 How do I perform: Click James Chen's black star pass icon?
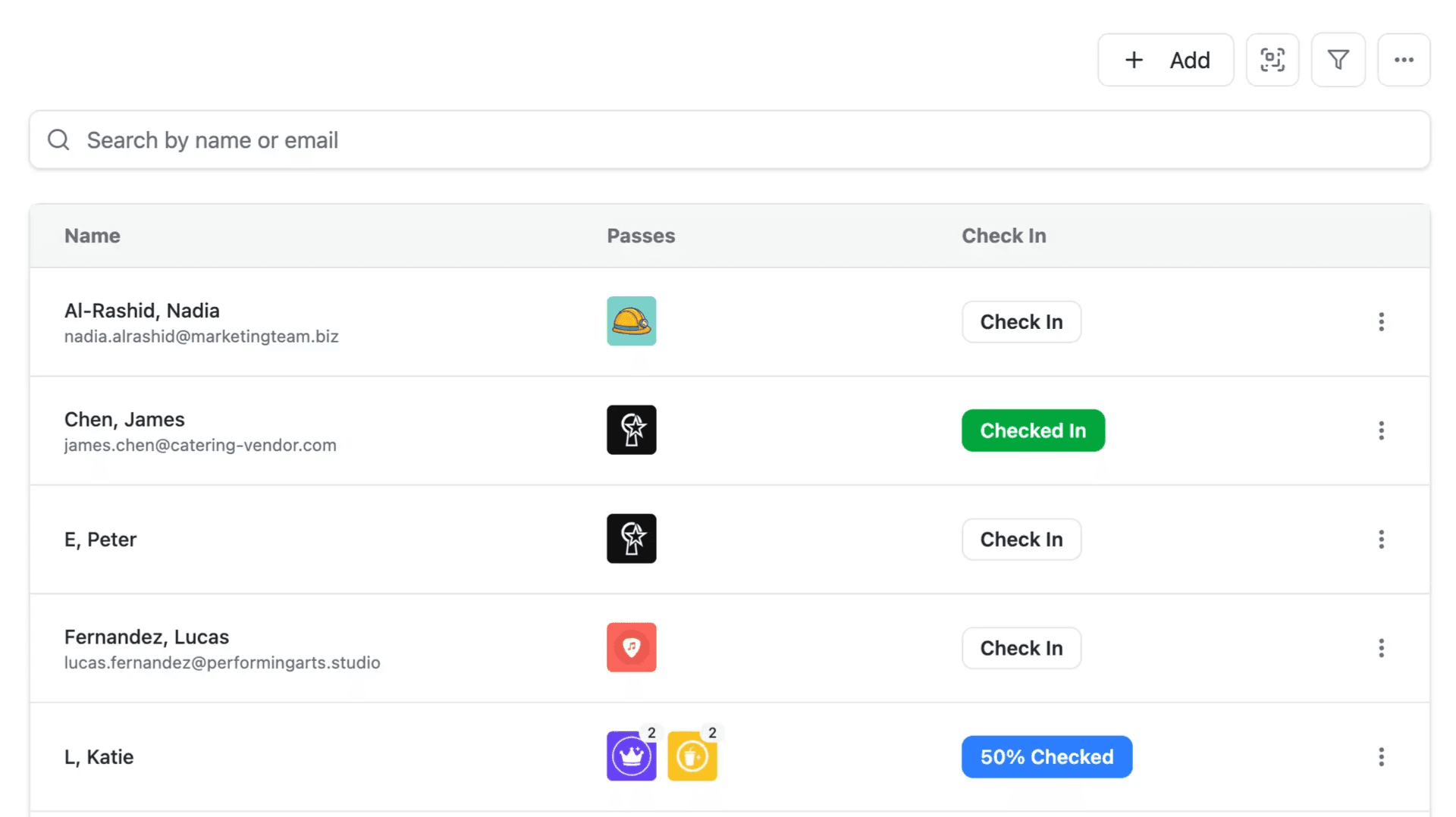(632, 430)
